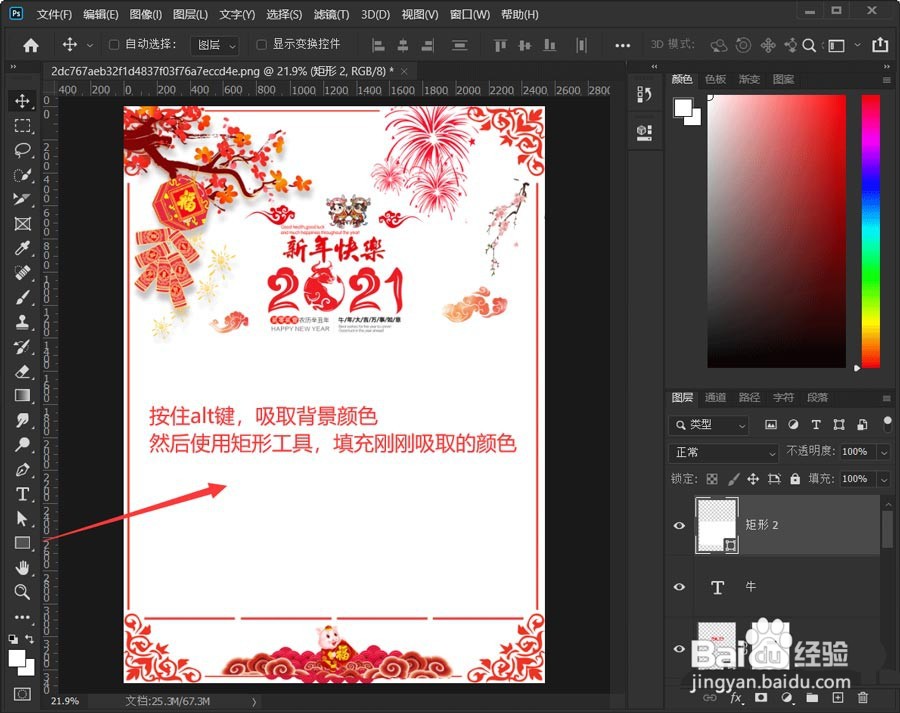Select the Hand tool
This screenshot has height=713, width=900.
click(22, 568)
